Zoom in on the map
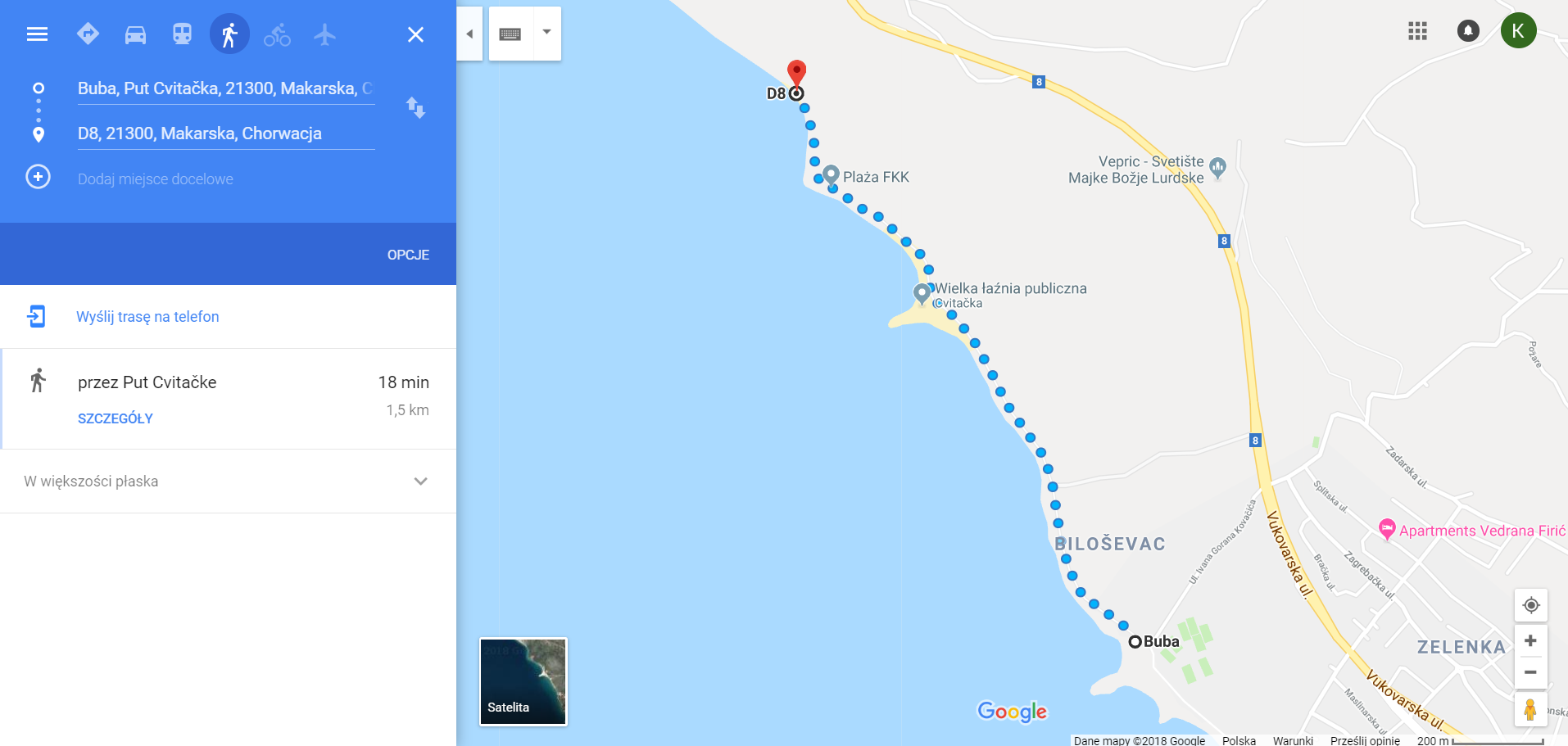 click(1530, 640)
